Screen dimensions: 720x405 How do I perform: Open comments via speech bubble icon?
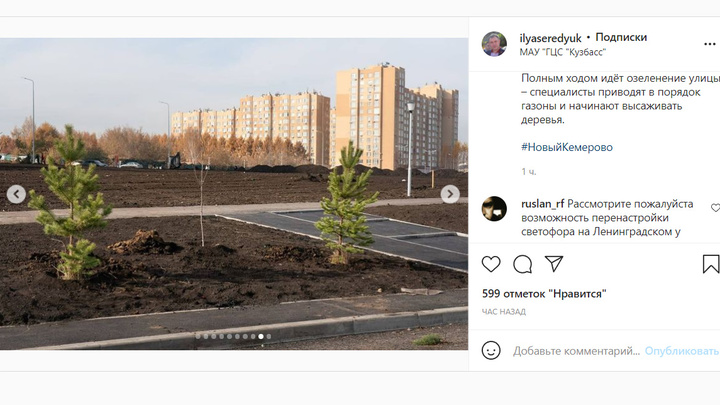[523, 264]
